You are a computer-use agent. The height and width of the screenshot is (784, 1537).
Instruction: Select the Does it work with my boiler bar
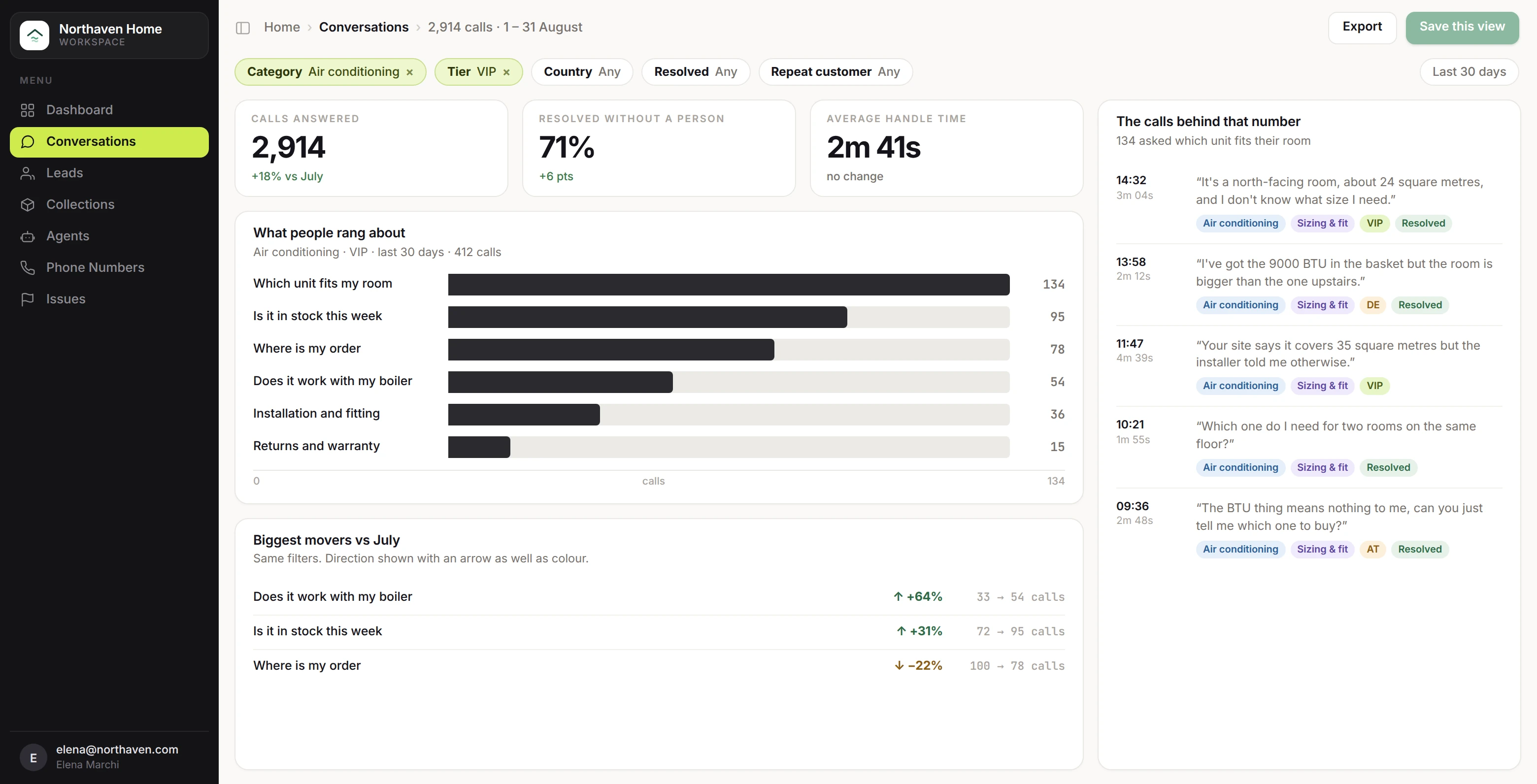click(x=560, y=382)
